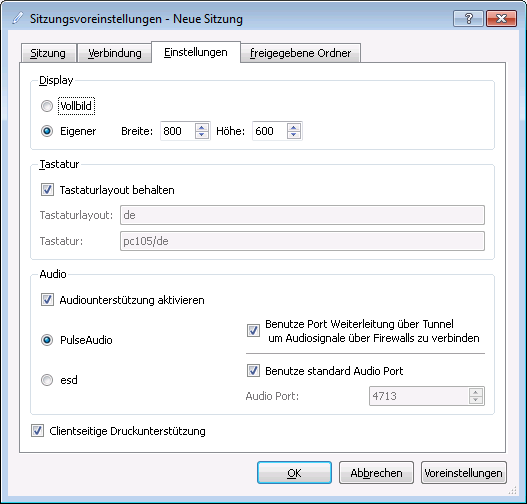Viewport: 527px width, 504px height.
Task: Open the Verbindung tab
Action: (115, 53)
